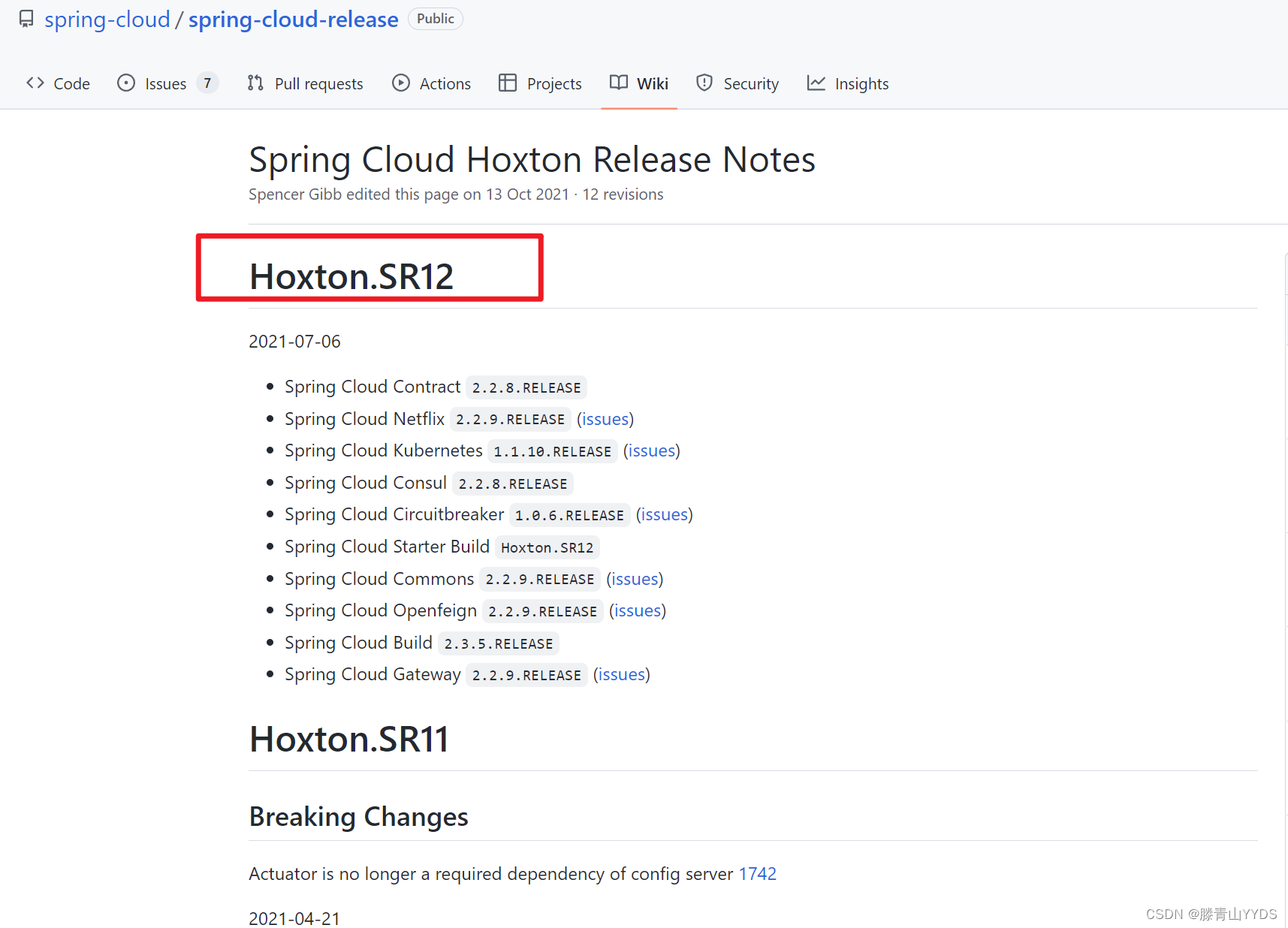Open issues link for Spring Cloud Kubernetes
Screen dimensions: 1288x928
click(x=652, y=450)
